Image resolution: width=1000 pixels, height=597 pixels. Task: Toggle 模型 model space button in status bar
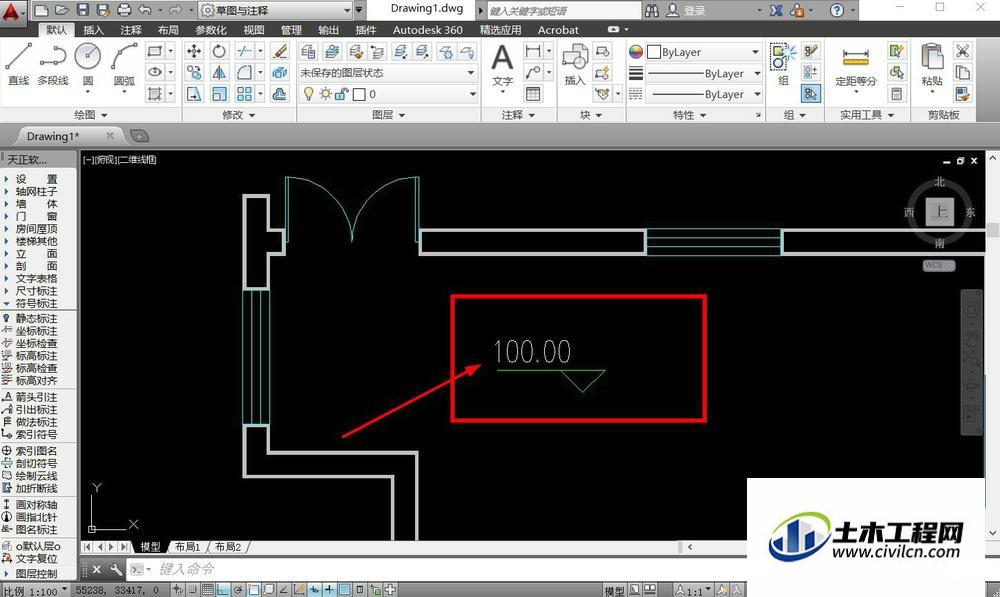[614, 591]
